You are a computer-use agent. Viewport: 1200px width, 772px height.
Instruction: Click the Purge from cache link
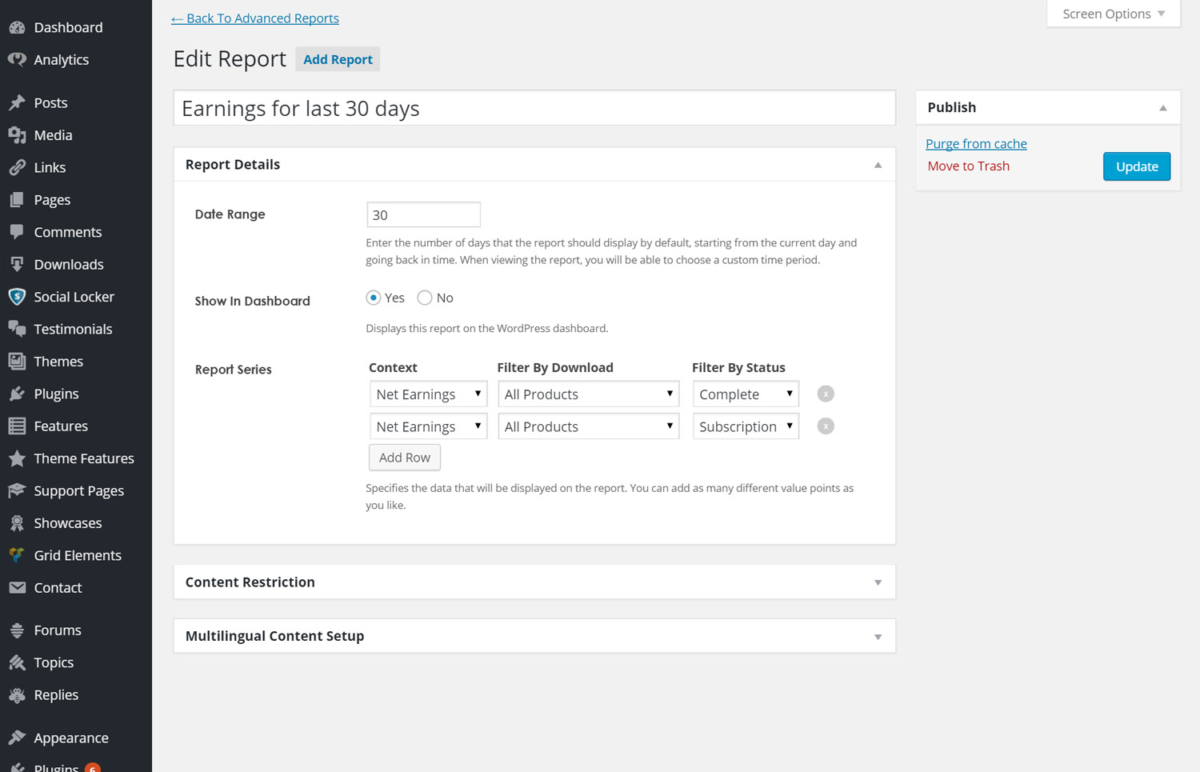(x=976, y=144)
